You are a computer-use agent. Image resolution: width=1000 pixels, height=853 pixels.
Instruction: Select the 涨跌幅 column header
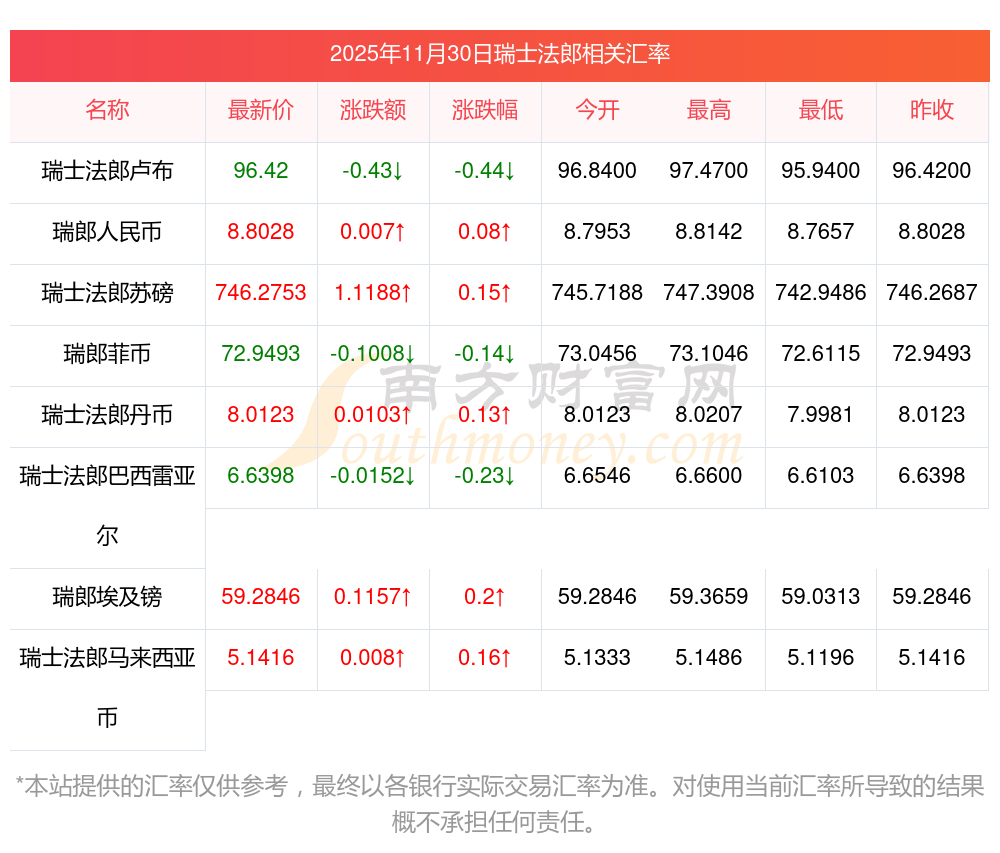(485, 110)
